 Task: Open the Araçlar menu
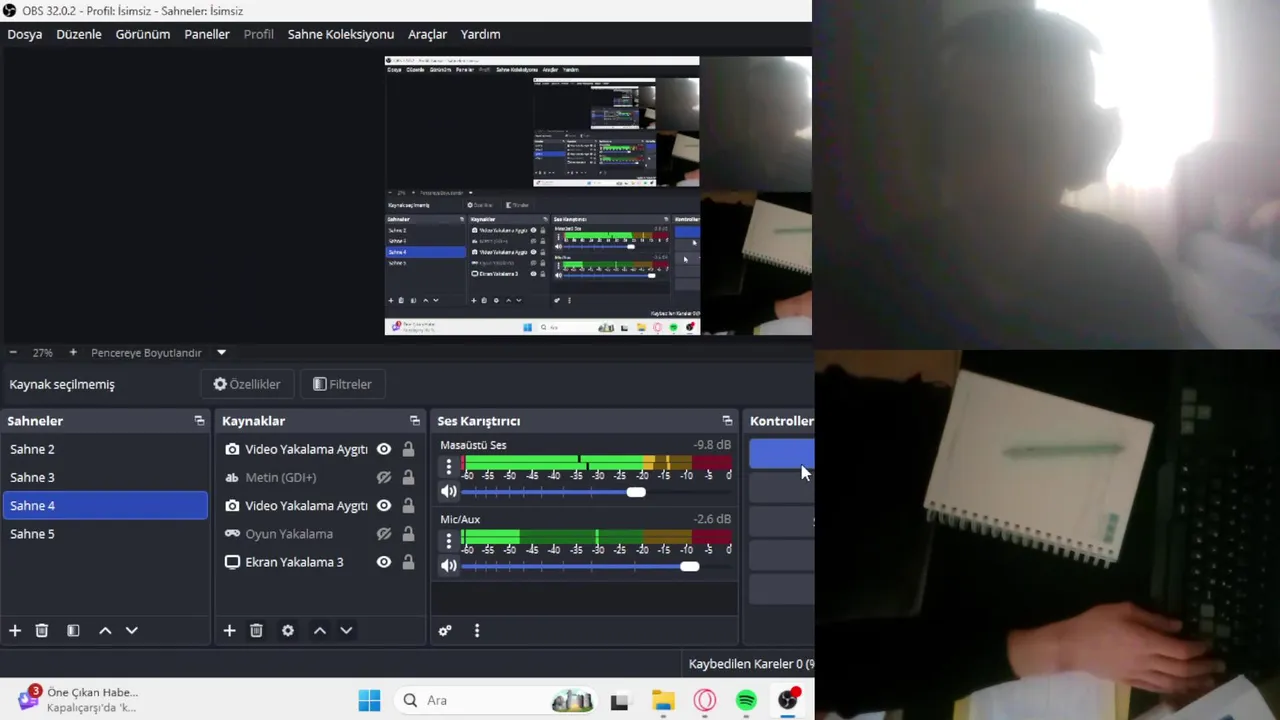pyautogui.click(x=427, y=34)
